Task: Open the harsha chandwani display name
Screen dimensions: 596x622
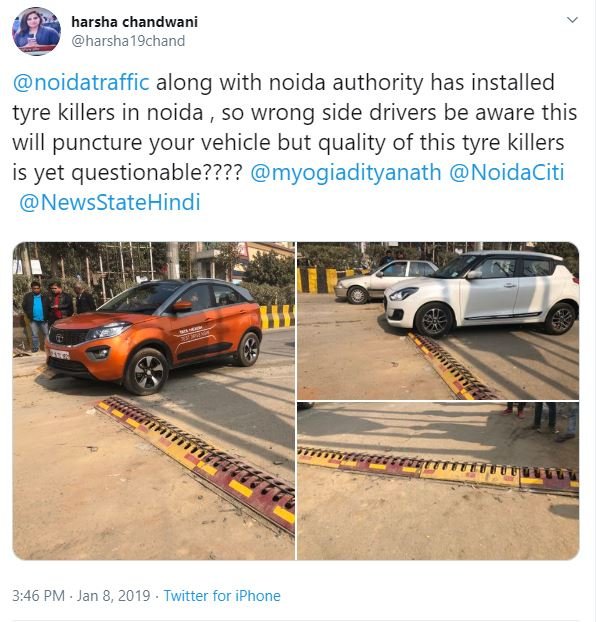Action: tap(135, 22)
